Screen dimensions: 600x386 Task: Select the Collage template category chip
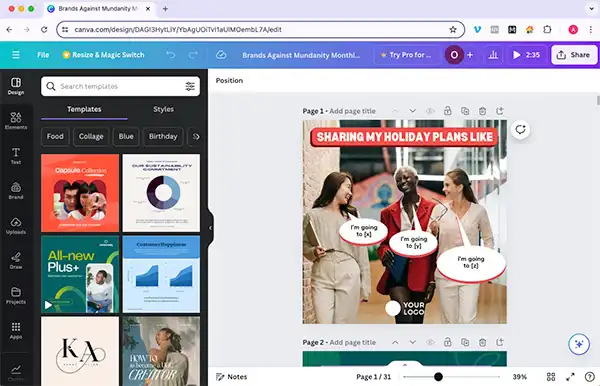click(x=91, y=137)
